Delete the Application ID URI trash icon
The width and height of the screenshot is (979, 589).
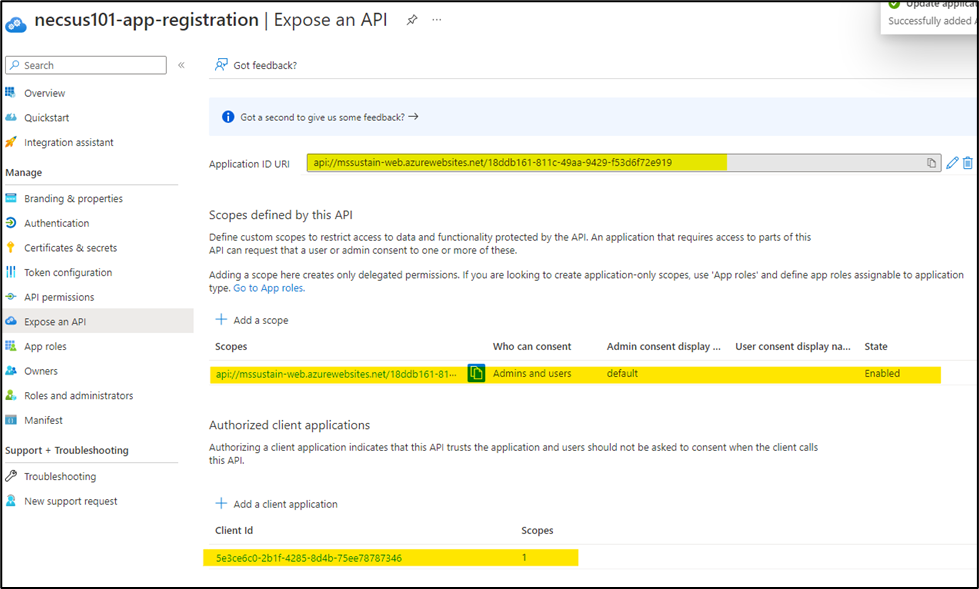(x=968, y=163)
